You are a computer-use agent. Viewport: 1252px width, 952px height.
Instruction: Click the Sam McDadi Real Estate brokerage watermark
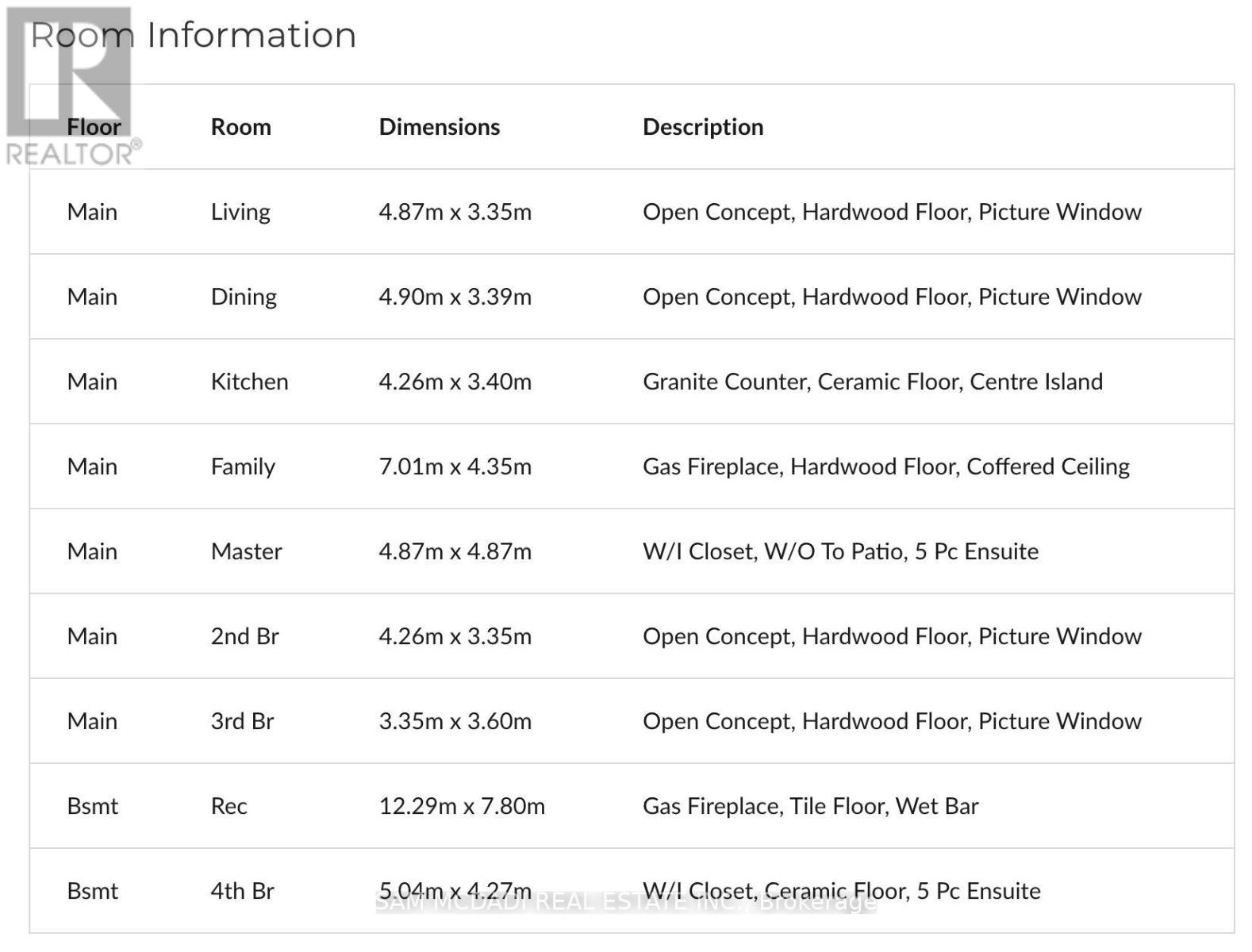point(626,902)
